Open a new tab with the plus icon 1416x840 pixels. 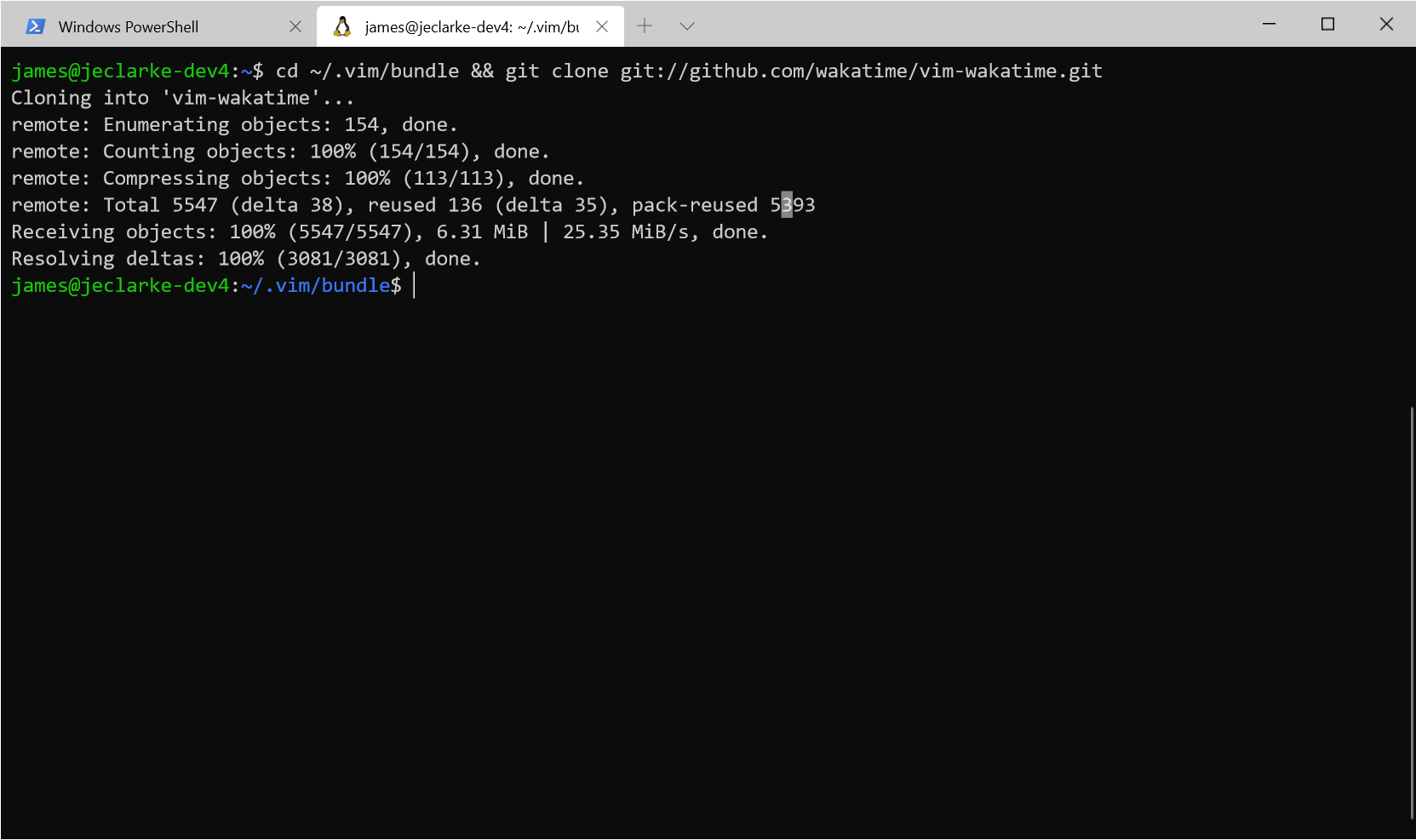click(x=644, y=26)
